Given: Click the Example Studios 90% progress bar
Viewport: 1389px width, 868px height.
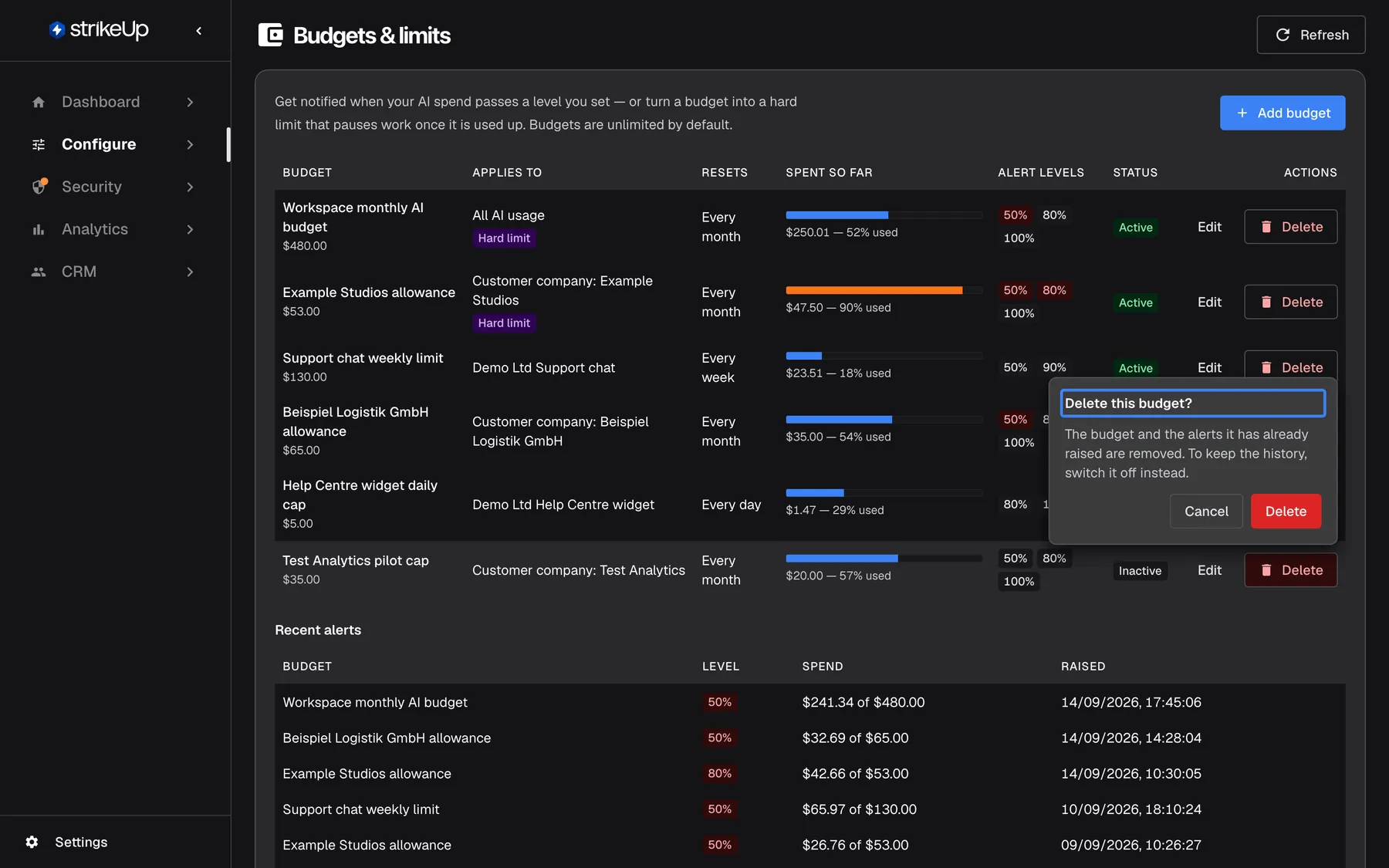Looking at the screenshot, I should tap(884, 290).
